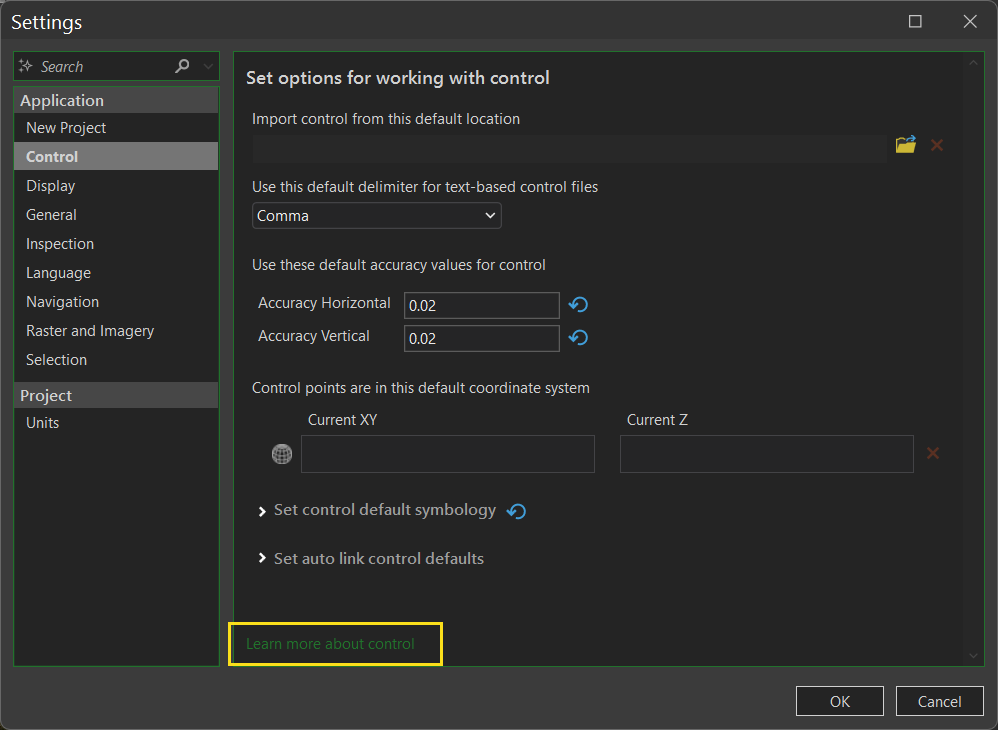Select New Project settings page
This screenshot has width=998, height=730.
(x=116, y=128)
